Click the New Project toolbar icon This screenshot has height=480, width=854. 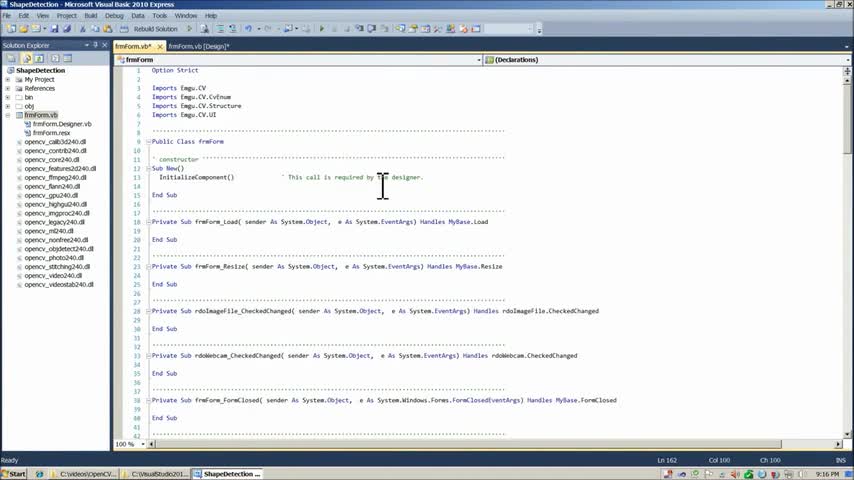click(x=11, y=29)
